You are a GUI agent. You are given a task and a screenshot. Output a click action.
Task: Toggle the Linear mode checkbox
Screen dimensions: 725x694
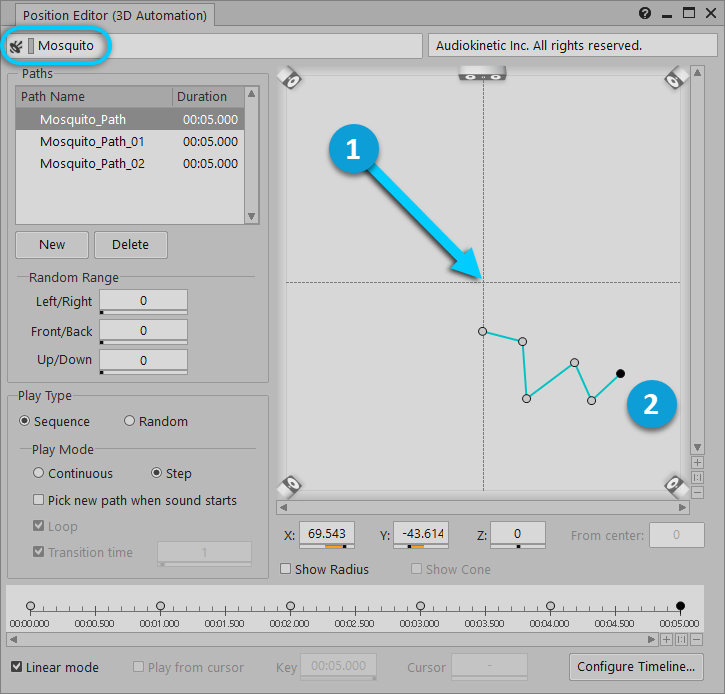17,667
